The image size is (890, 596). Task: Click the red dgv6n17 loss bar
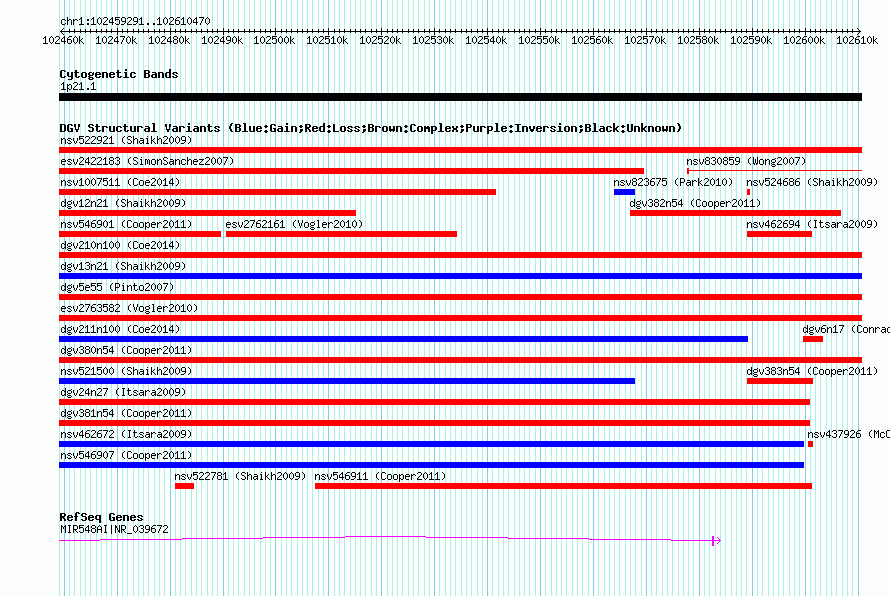click(813, 339)
